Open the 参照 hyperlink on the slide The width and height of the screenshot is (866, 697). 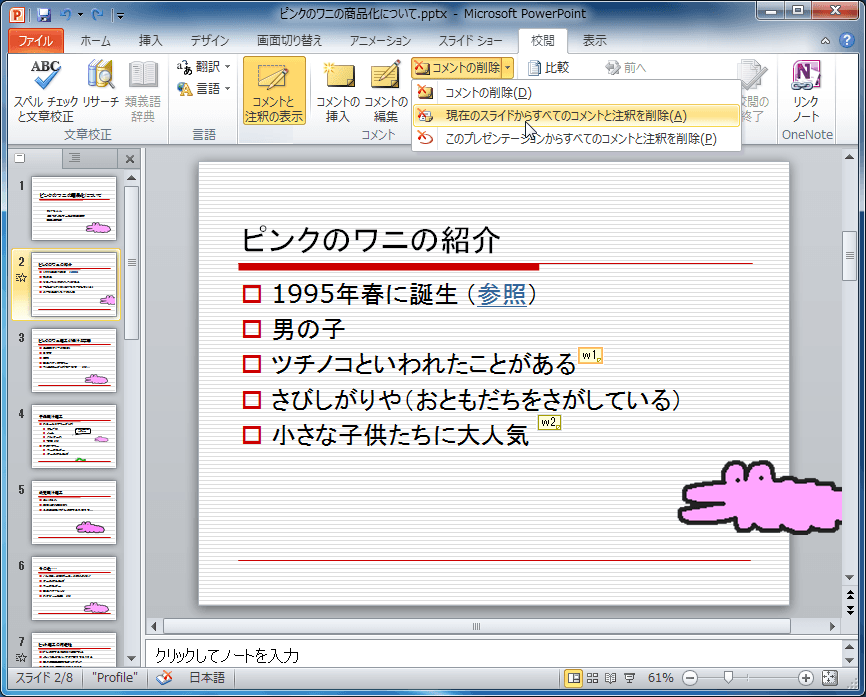(501, 294)
